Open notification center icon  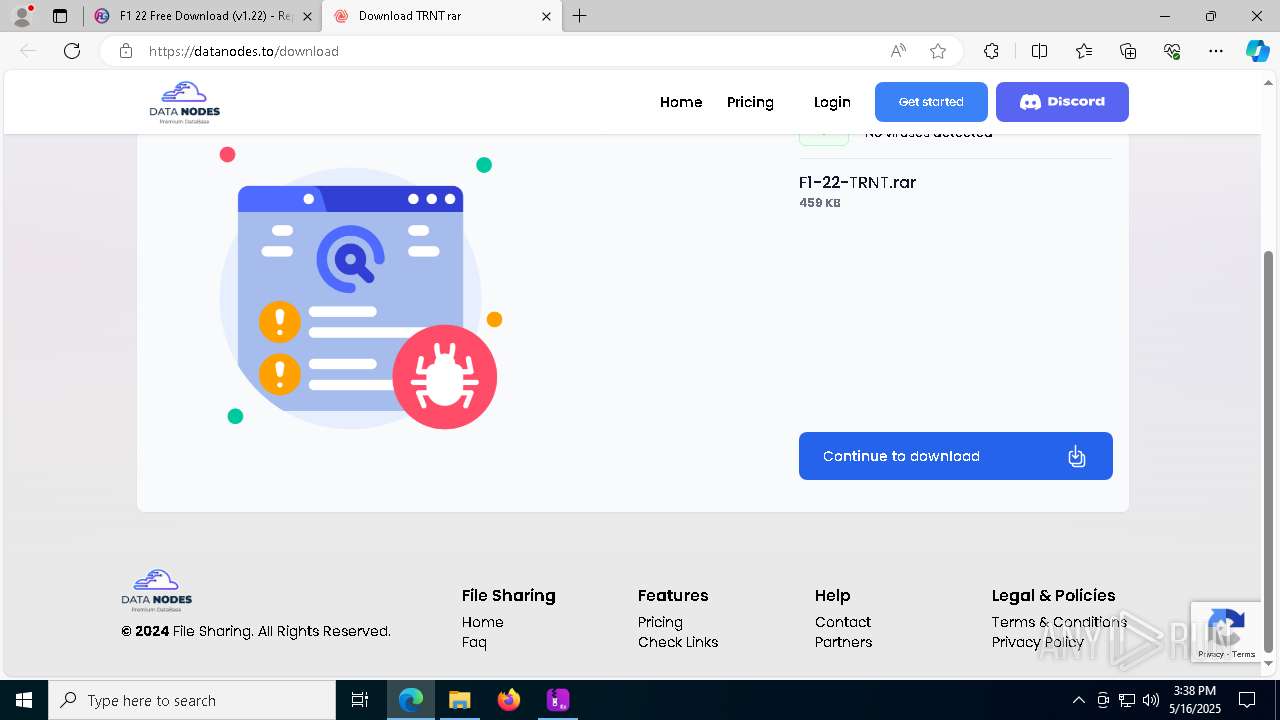(1247, 700)
